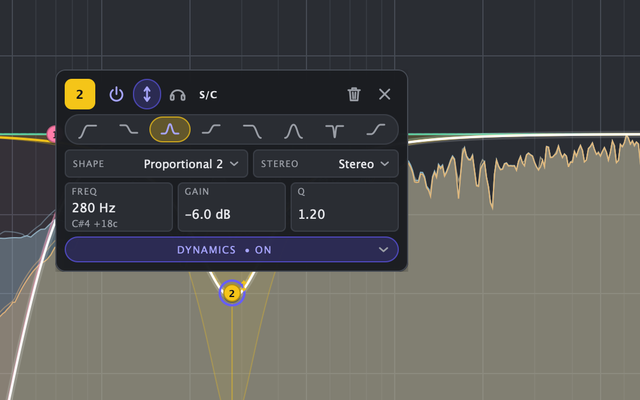This screenshot has height=400, width=640.
Task: Select the notch filter shape icon
Action: coord(335,131)
